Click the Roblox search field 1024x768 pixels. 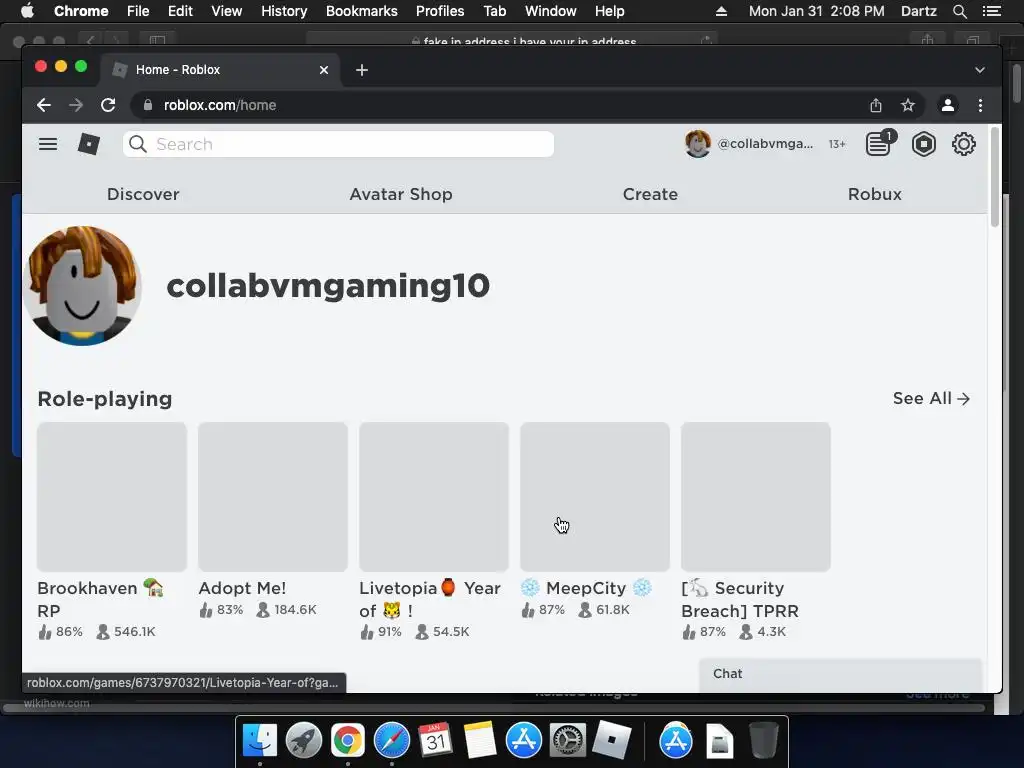[338, 144]
